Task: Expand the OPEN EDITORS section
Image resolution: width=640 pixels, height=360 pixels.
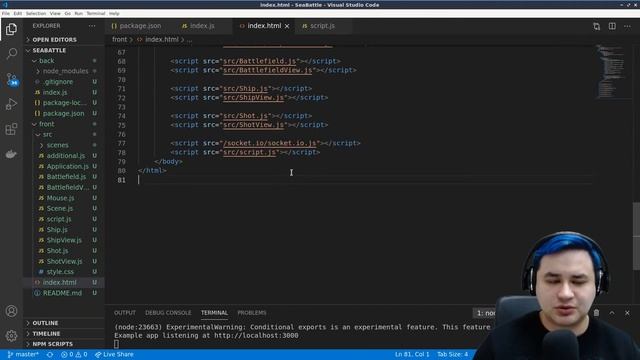Action: (x=64, y=40)
